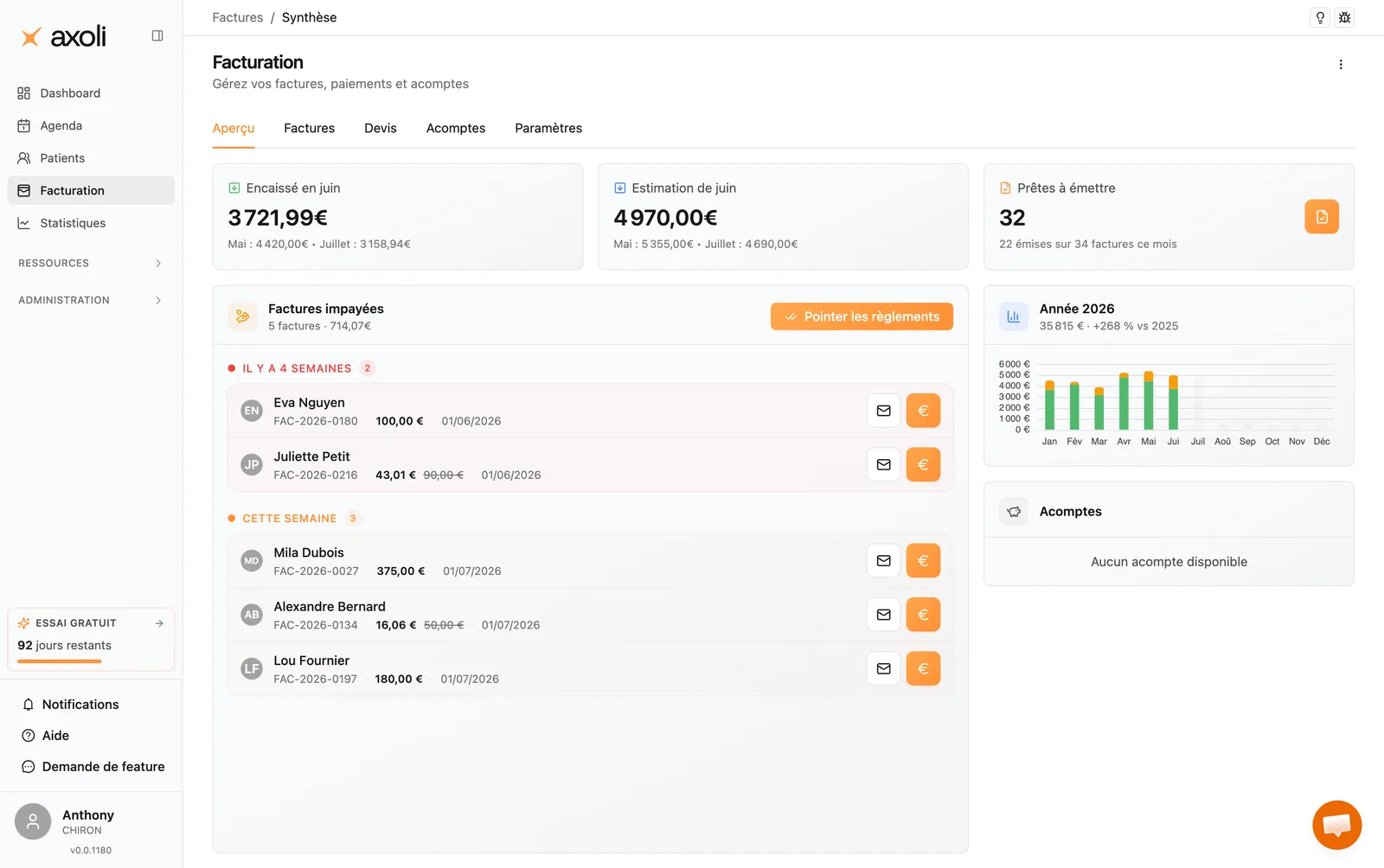
Task: Open the Paramètres tab
Action: click(x=548, y=128)
